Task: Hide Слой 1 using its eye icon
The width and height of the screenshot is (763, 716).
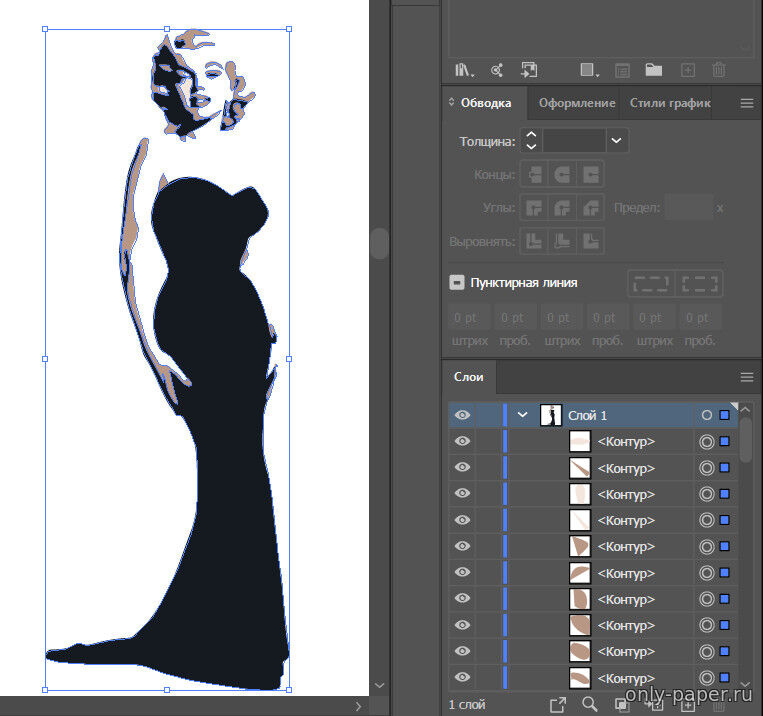Action: [462, 415]
